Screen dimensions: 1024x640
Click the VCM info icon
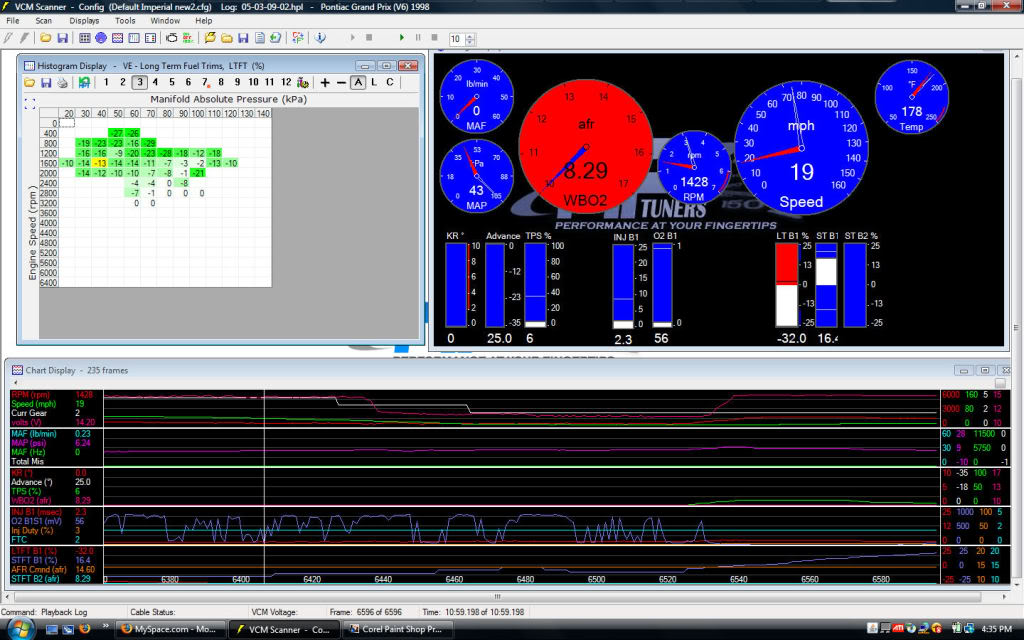tap(320, 38)
